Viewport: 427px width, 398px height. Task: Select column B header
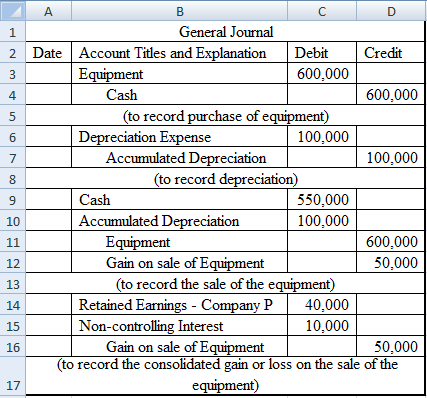(x=180, y=11)
